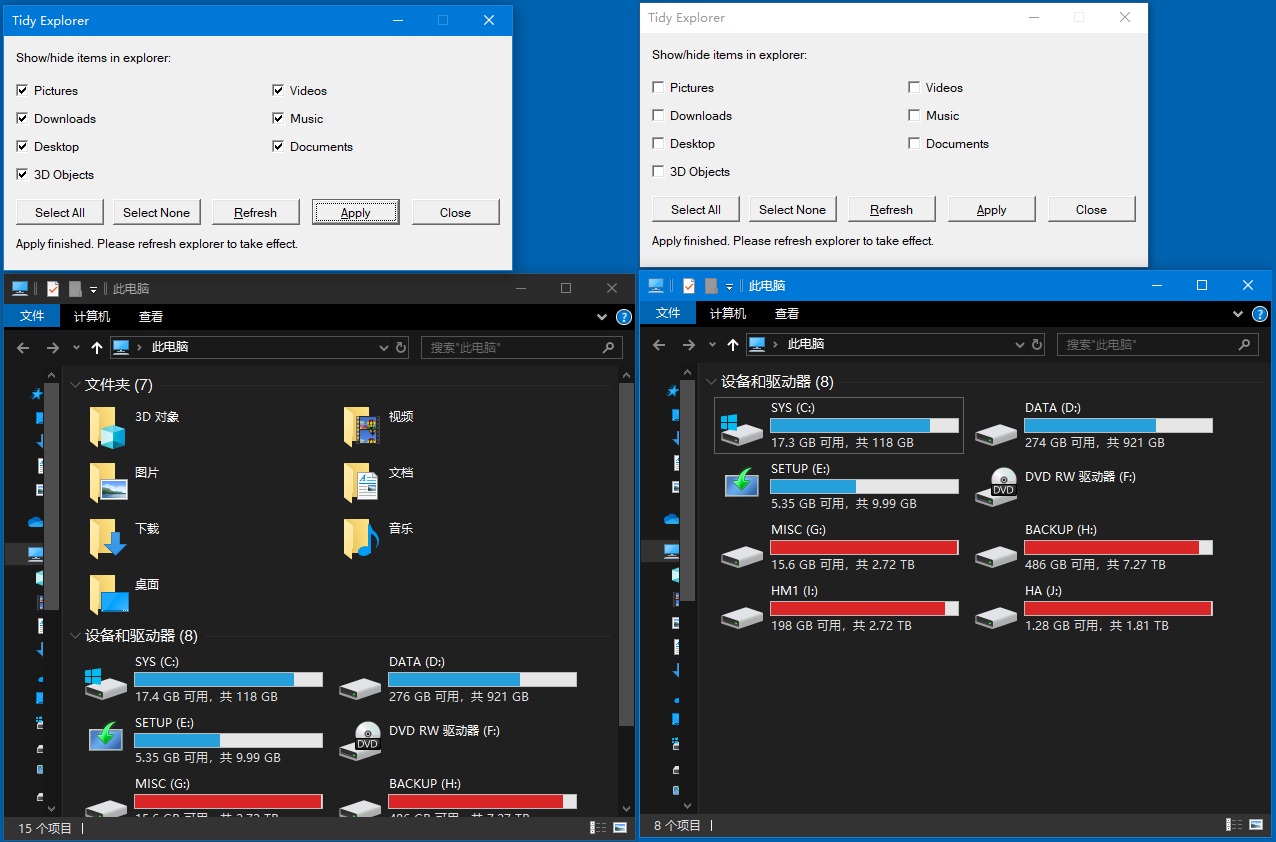Select HM1 (I:) drive in right explorer

(x=840, y=608)
